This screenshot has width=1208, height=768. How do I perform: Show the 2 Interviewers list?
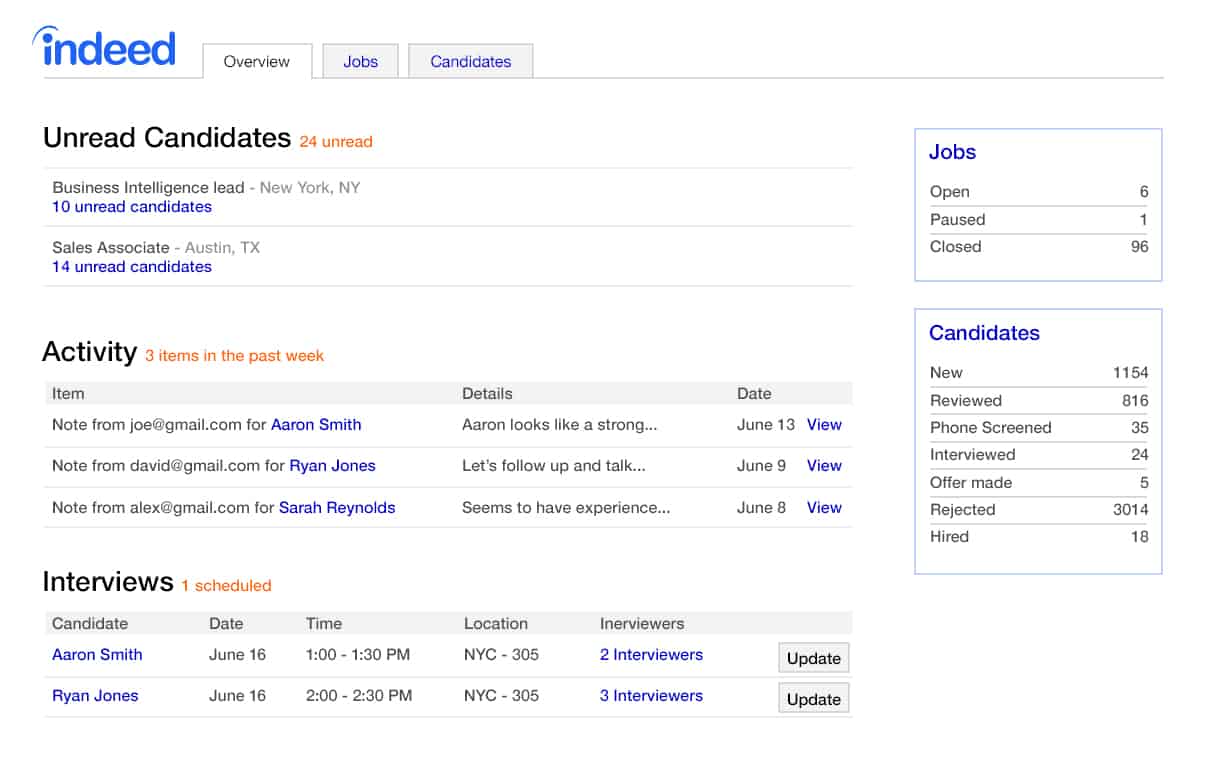click(x=651, y=655)
